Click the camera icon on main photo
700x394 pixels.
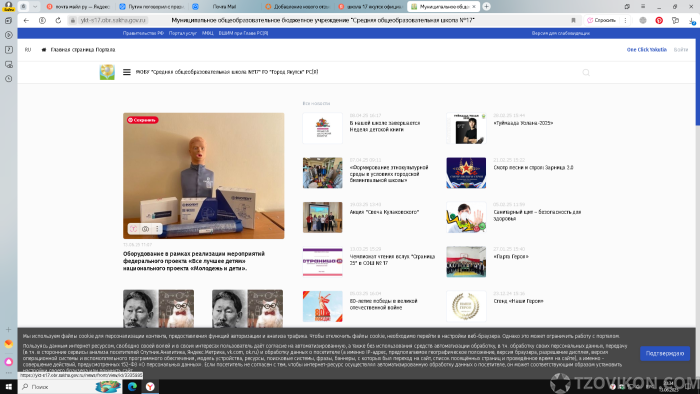tap(146, 229)
